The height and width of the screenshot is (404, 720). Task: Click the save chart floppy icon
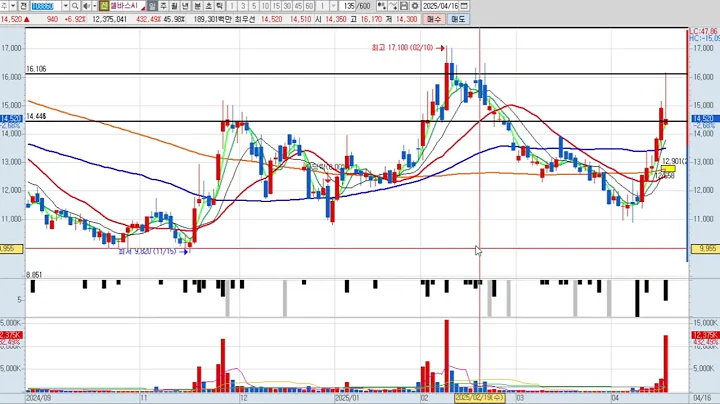404,6
